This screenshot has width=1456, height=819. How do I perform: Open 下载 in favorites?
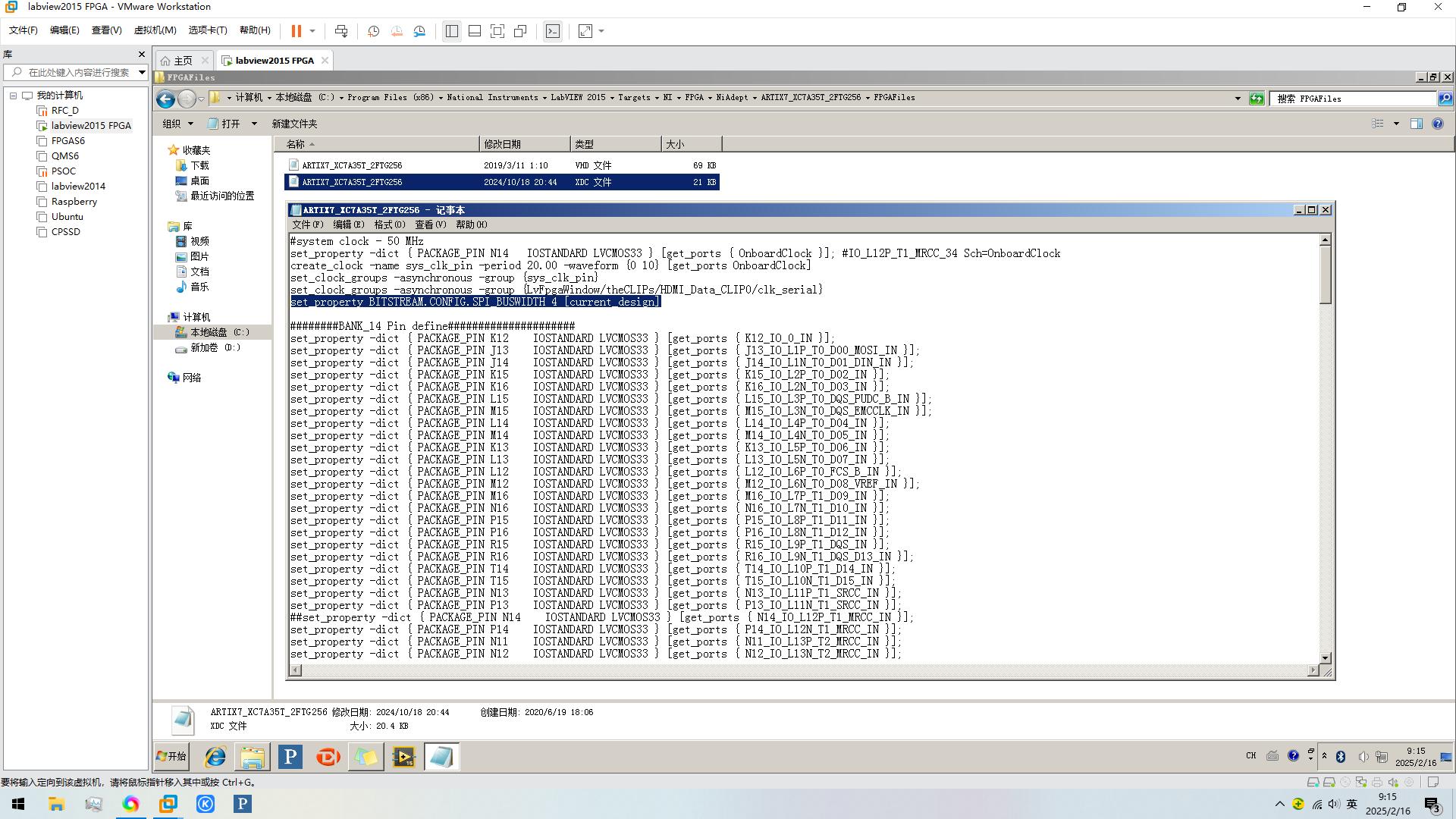tap(199, 165)
